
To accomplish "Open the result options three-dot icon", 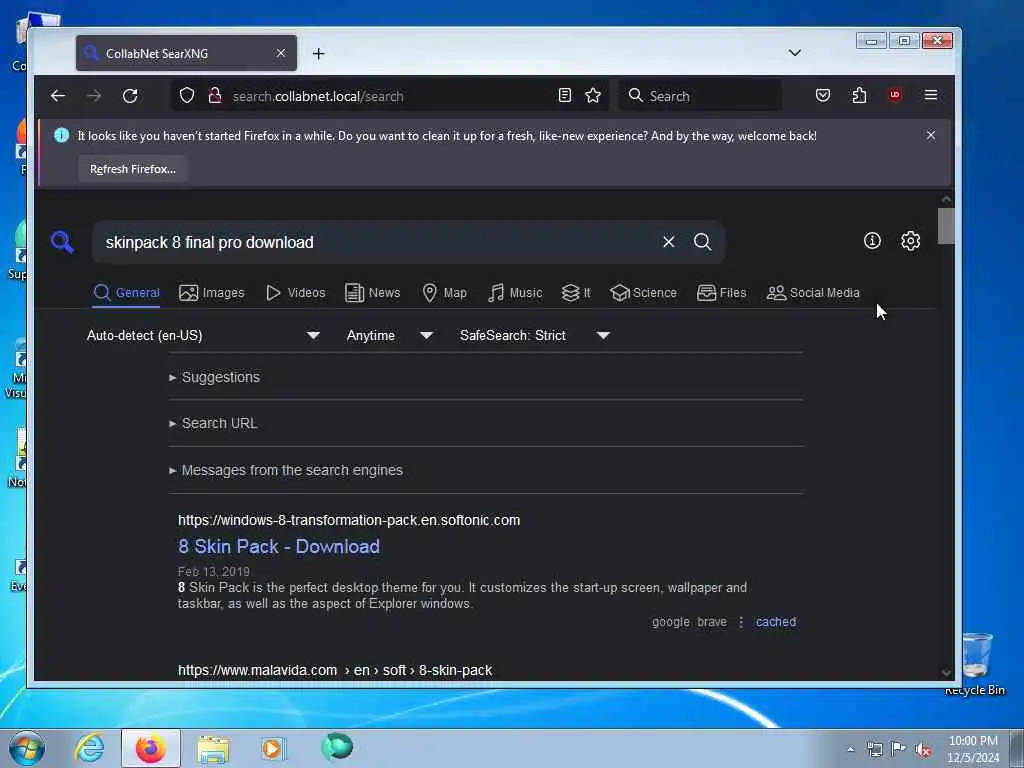I will click(741, 622).
